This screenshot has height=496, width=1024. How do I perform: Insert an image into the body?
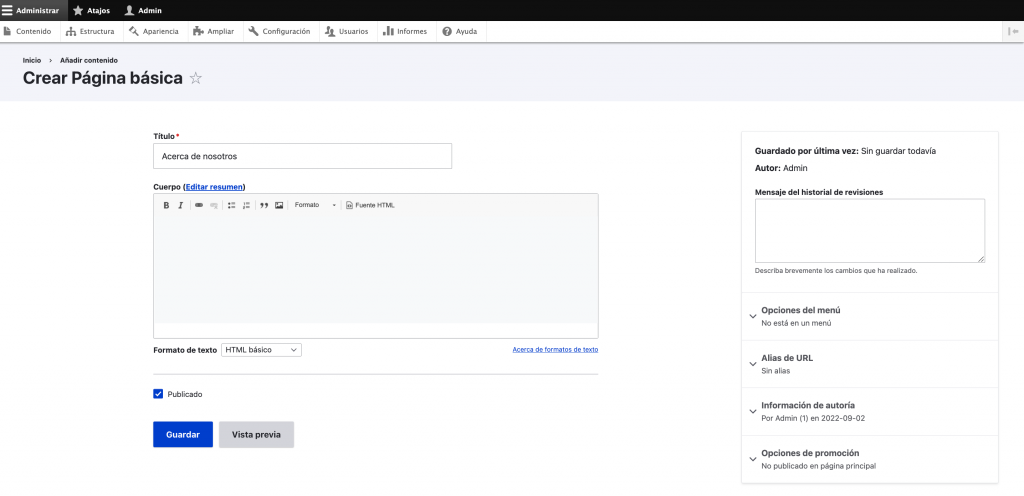point(279,205)
